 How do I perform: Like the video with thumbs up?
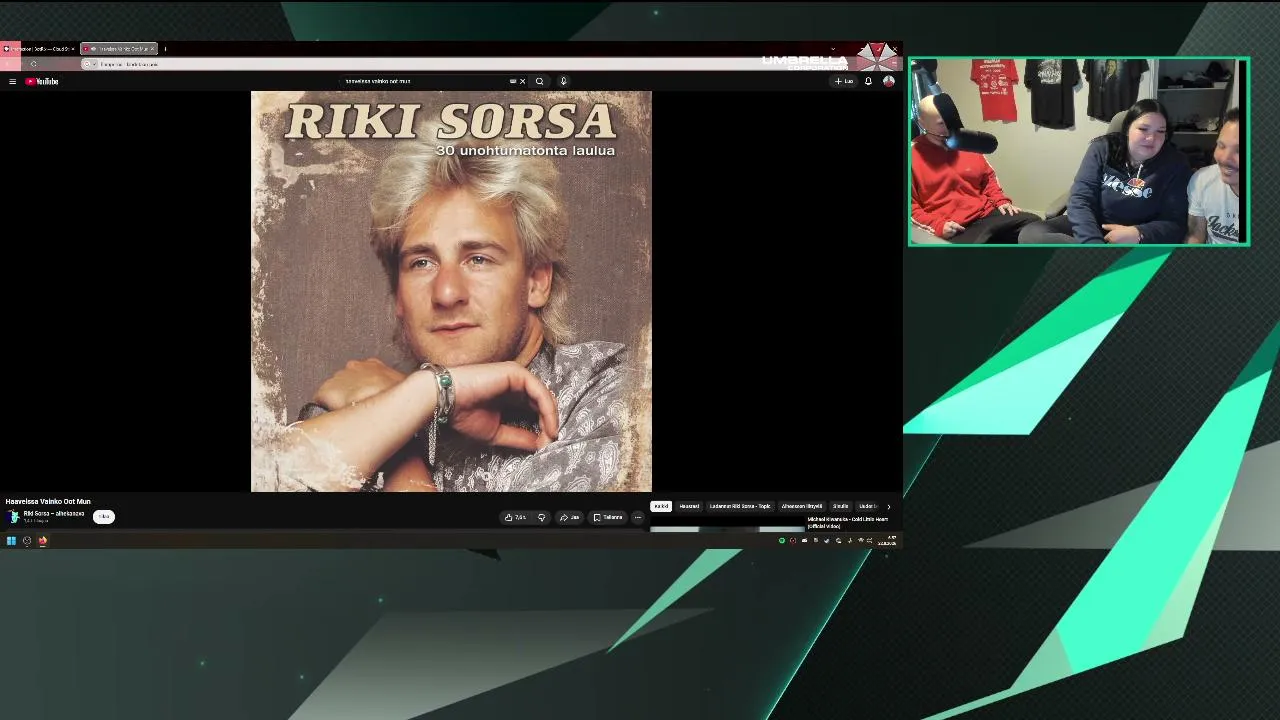pos(516,517)
